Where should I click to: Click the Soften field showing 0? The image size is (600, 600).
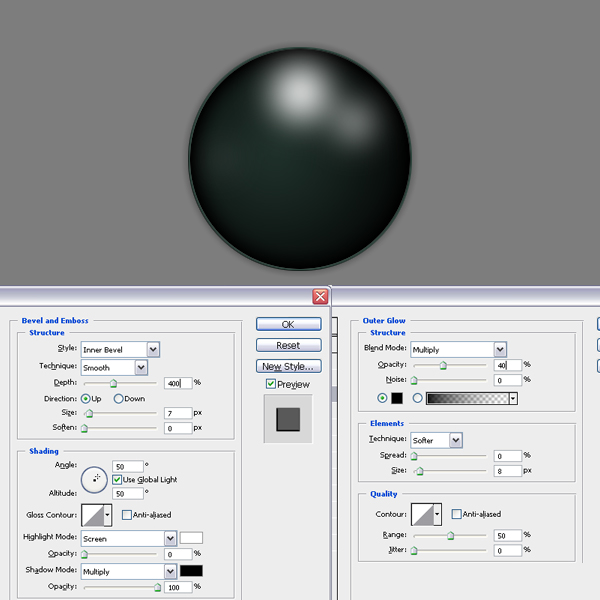[x=178, y=428]
